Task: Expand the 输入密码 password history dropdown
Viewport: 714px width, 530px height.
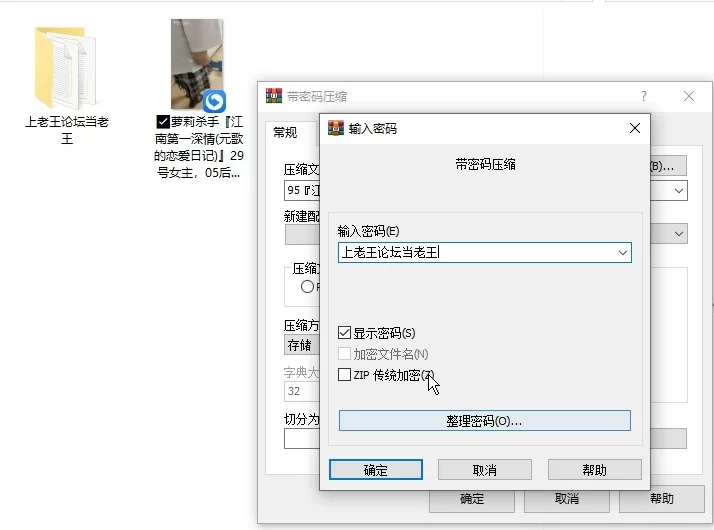Action: (623, 253)
